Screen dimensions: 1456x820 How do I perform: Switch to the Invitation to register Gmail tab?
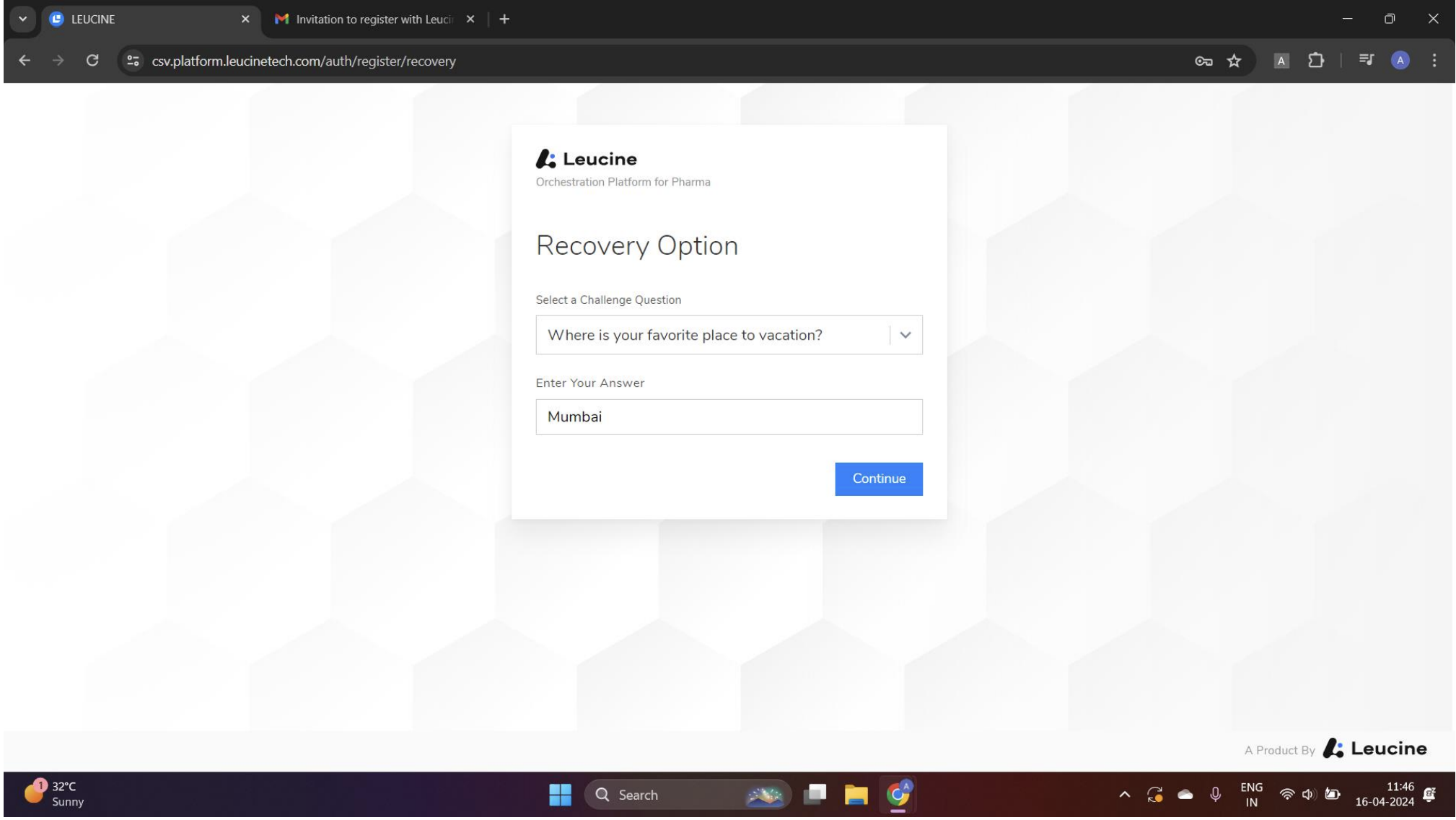pyautogui.click(x=368, y=19)
